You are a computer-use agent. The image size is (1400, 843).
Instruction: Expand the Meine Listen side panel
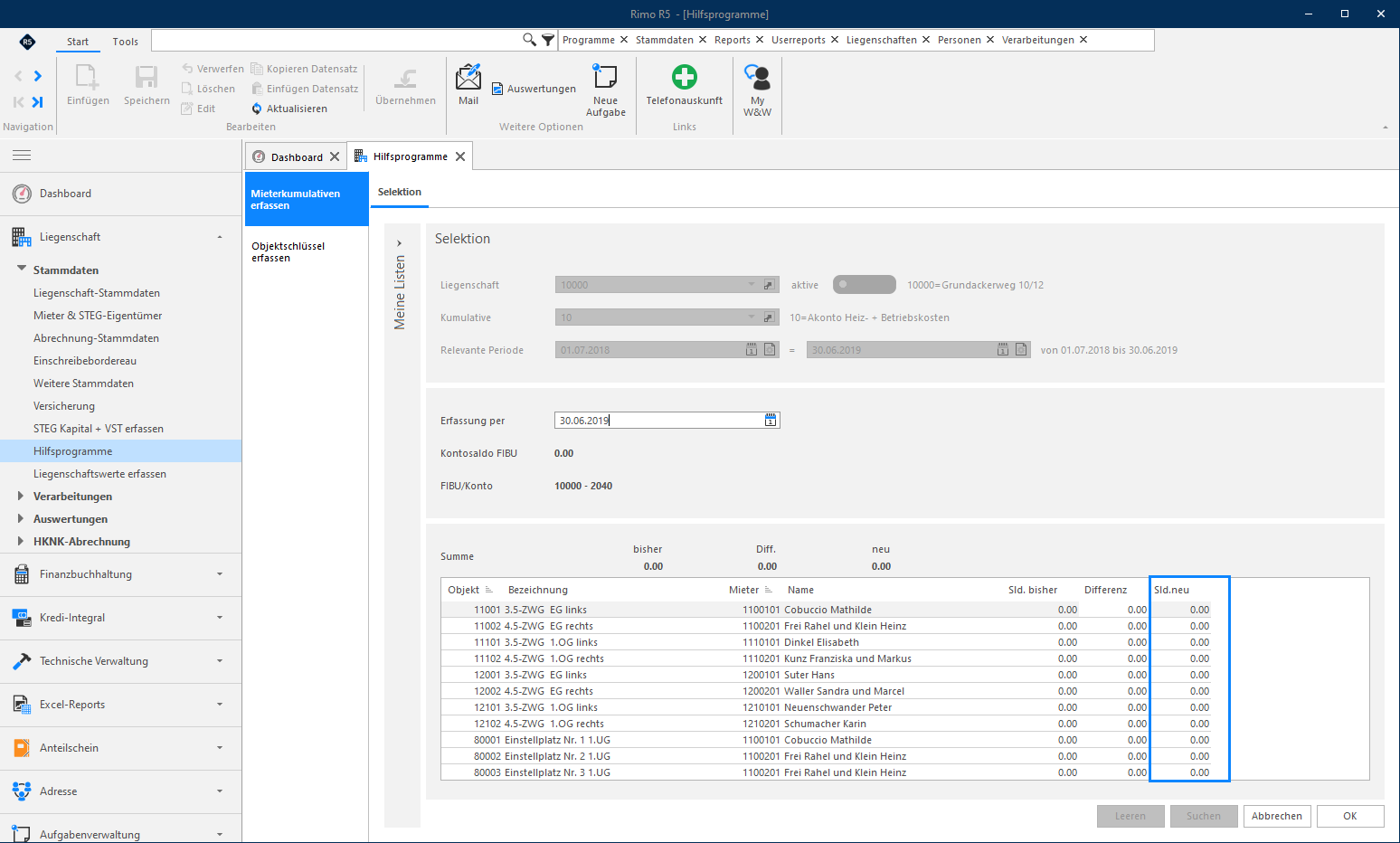399,243
